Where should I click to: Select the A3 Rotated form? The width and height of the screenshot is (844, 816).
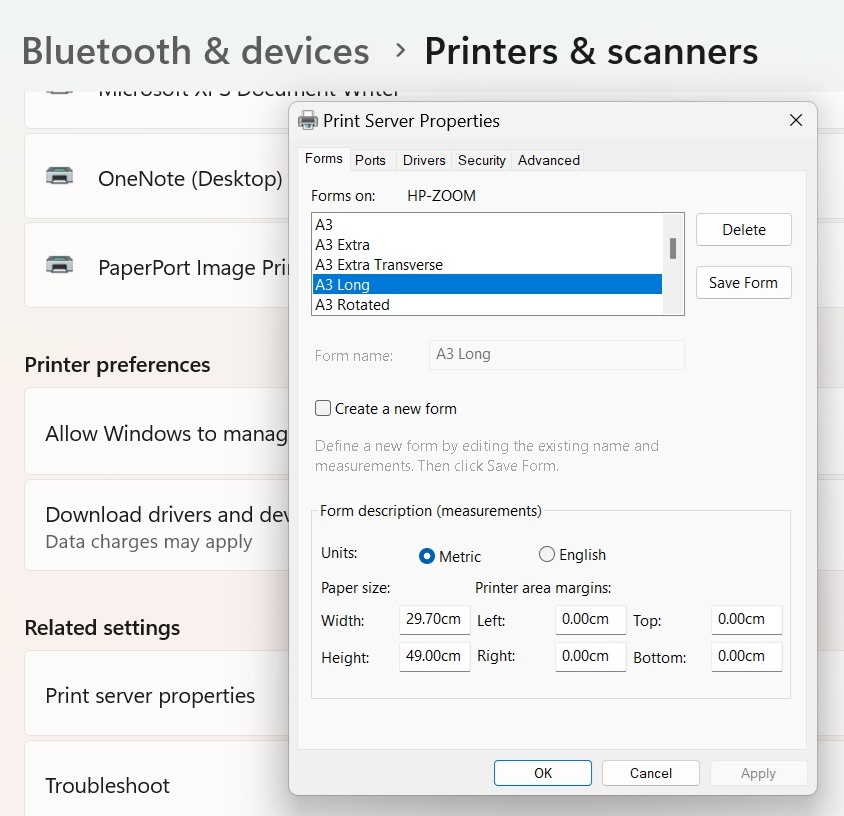(x=400, y=305)
